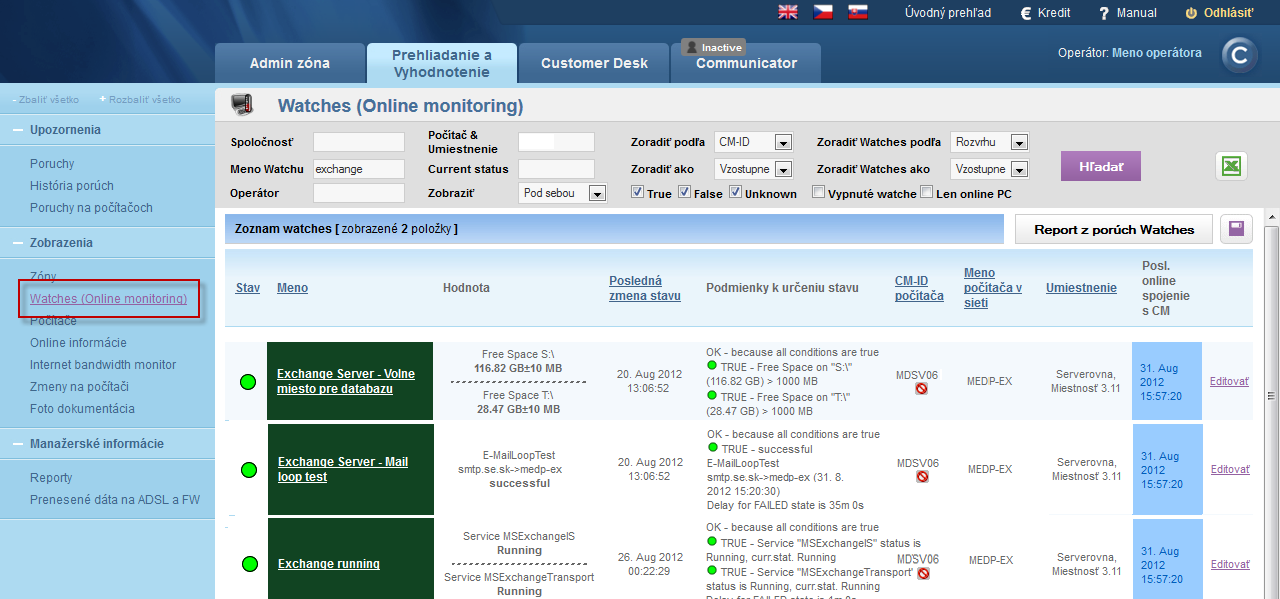The width and height of the screenshot is (1280, 599).
Task: Click the monitor icon beside Watches title
Action: [242, 105]
